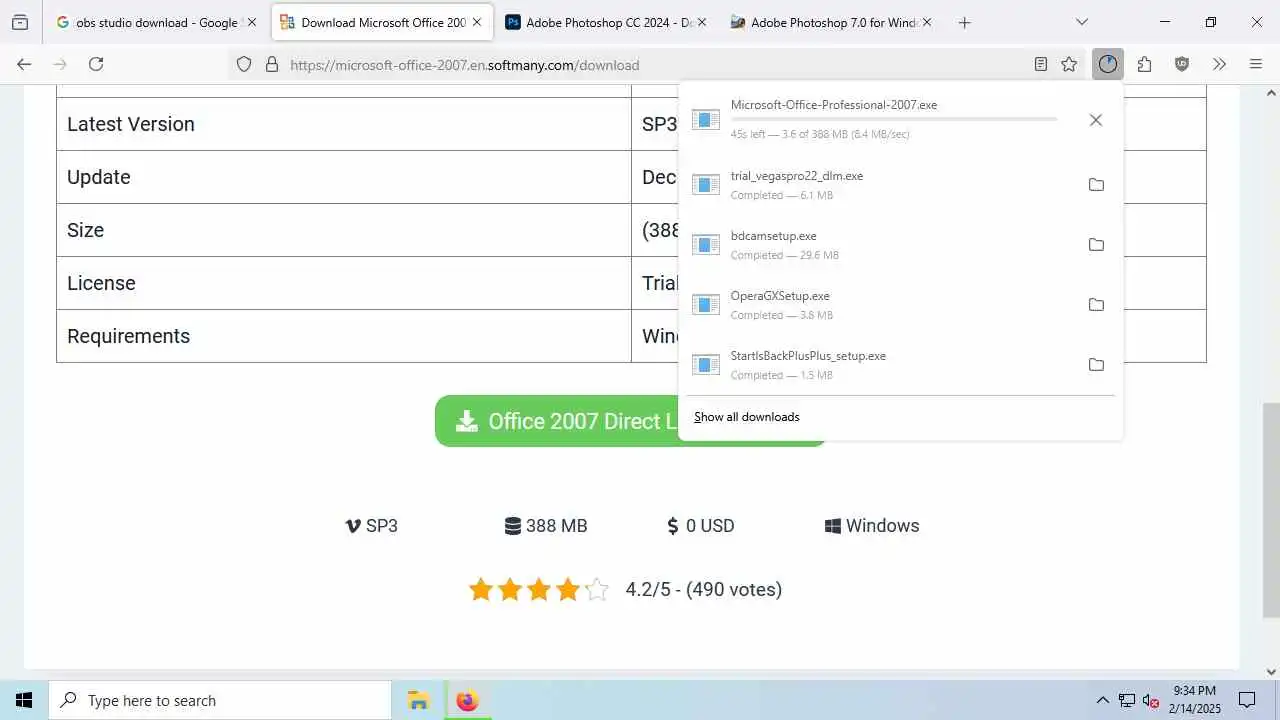Open the notification center icon

click(1247, 700)
